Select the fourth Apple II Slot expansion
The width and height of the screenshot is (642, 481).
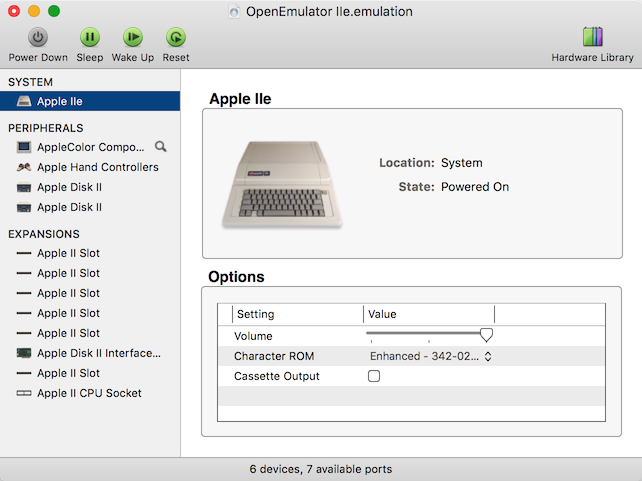pos(90,313)
